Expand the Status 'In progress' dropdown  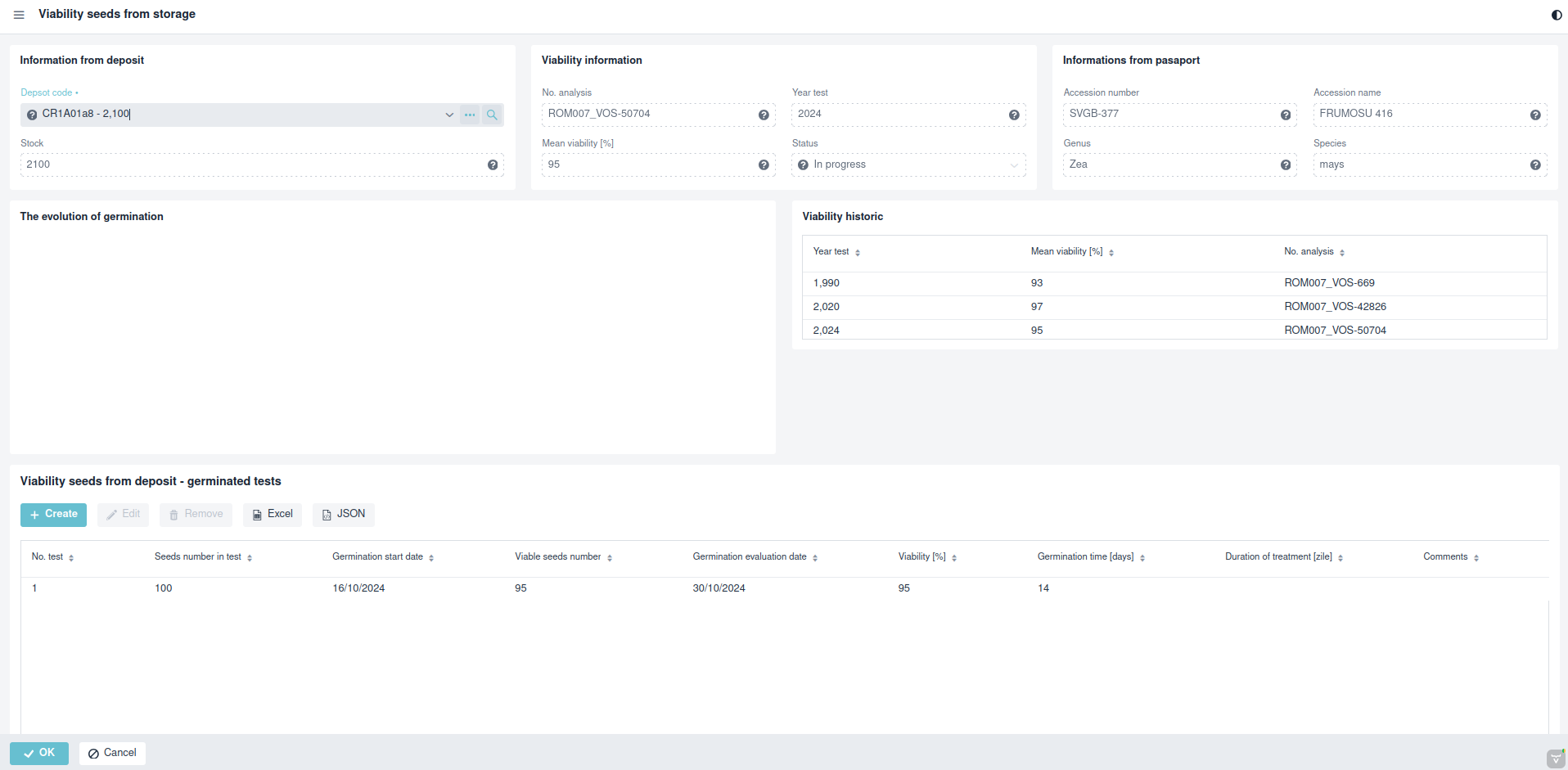point(1014,165)
